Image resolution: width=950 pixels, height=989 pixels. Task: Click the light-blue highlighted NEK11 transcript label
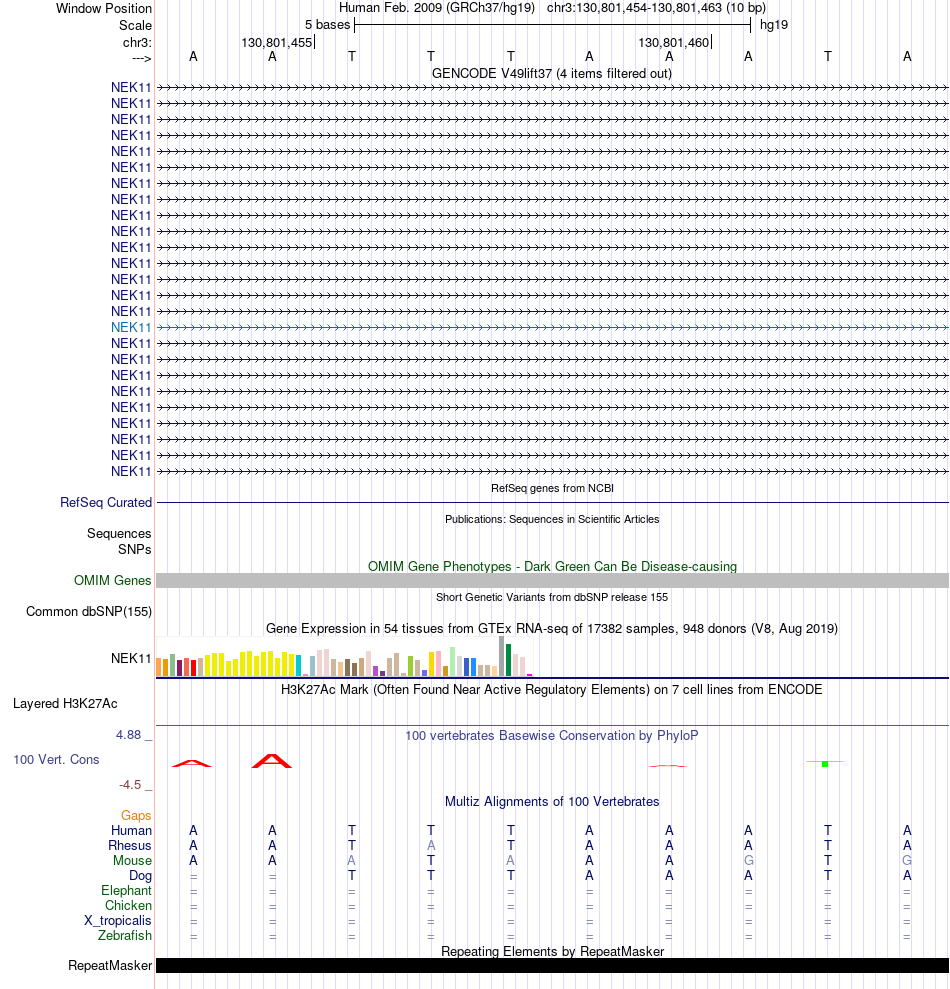[131, 327]
